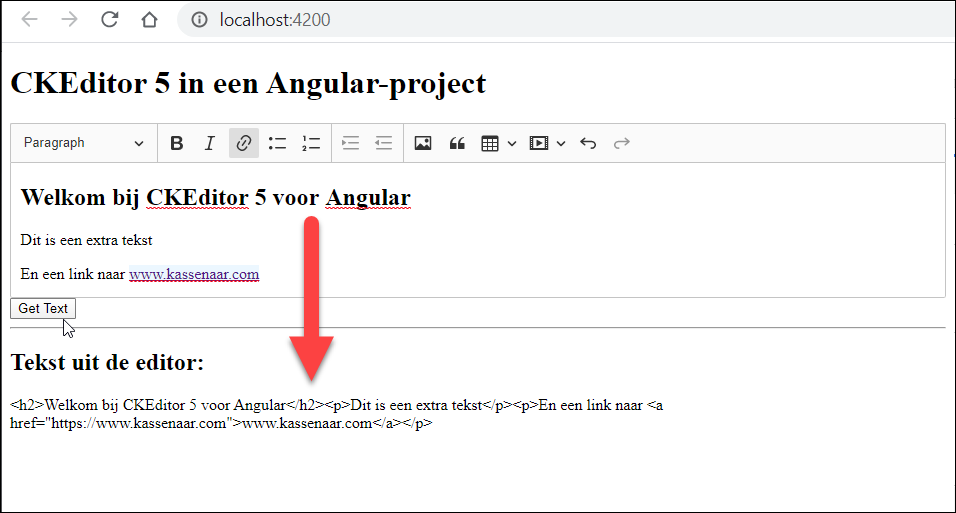Redo the last editor change

(x=621, y=143)
